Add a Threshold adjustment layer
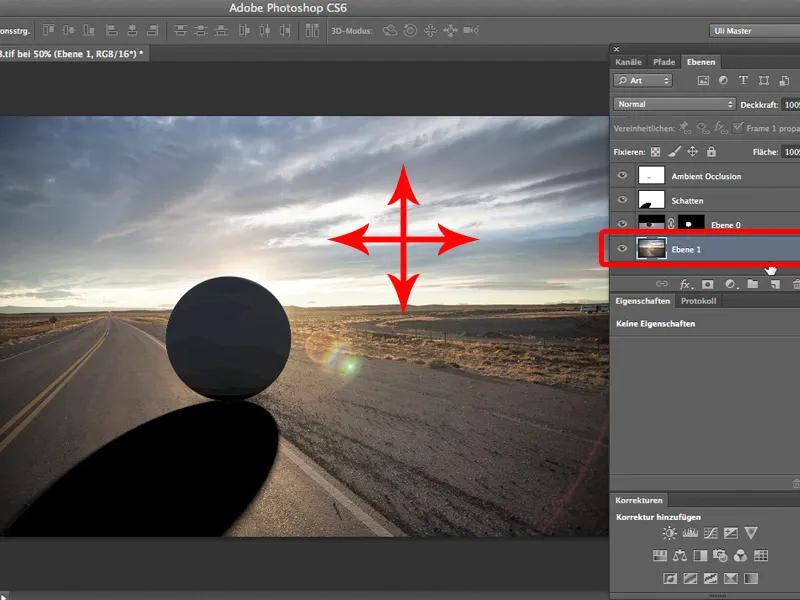The height and width of the screenshot is (600, 800). 710,579
